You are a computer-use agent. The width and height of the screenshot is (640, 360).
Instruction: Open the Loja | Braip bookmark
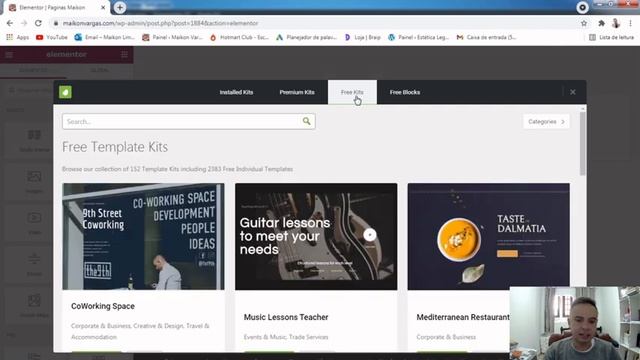click(362, 37)
